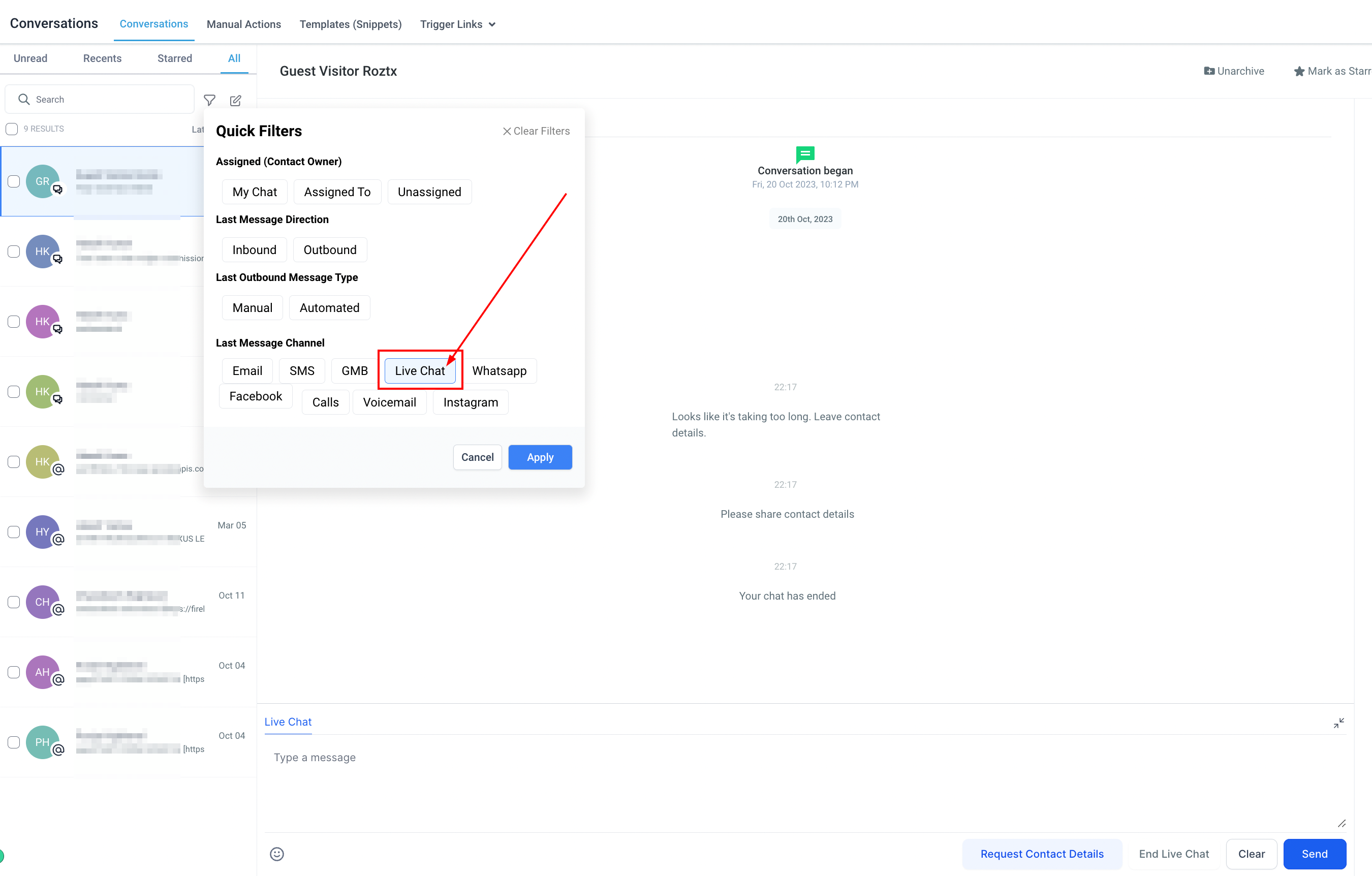Viewport: 1372px width, 876px height.
Task: Open the emoji picker icon
Action: 277,853
